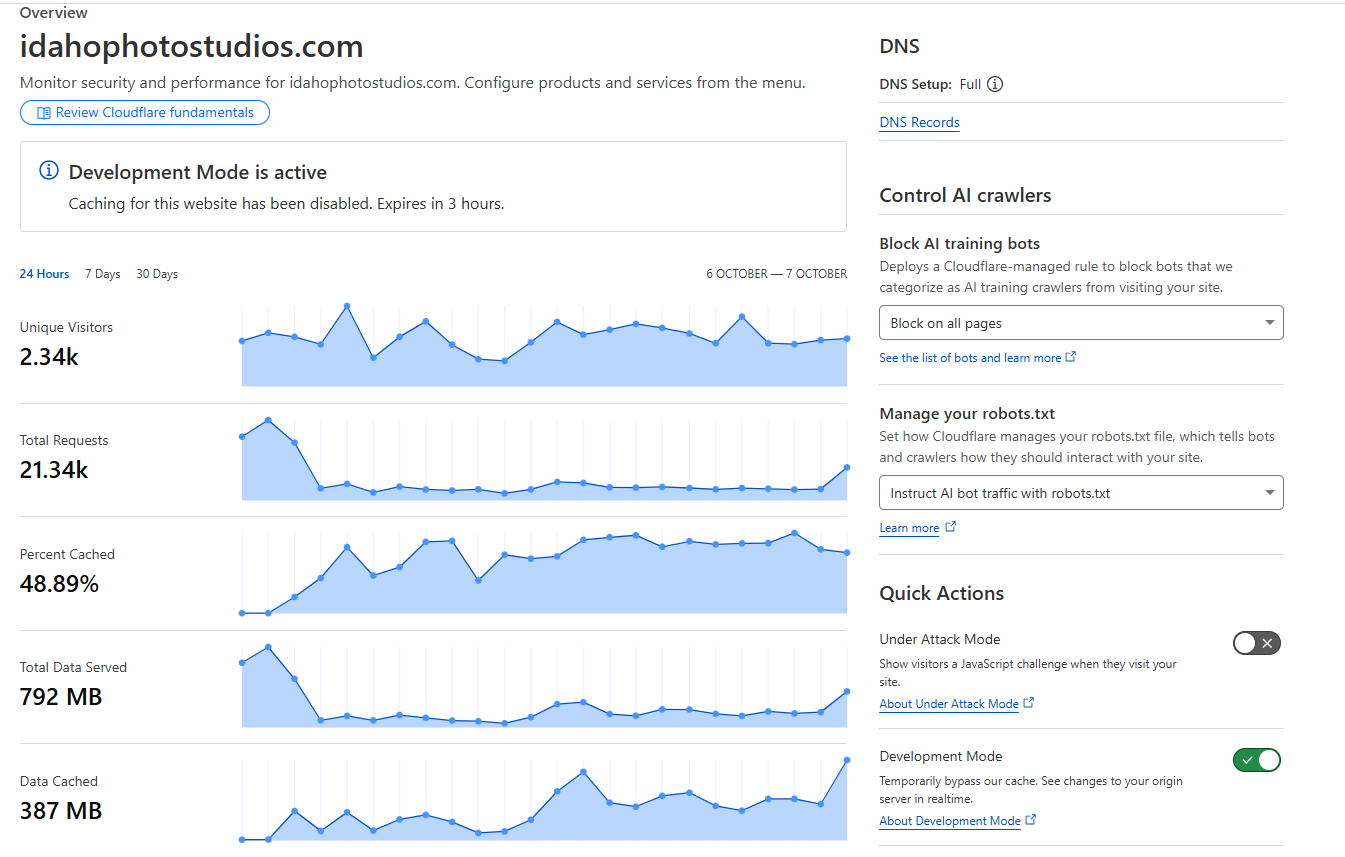Open Review Cloudflare fundamentals

coord(145,113)
